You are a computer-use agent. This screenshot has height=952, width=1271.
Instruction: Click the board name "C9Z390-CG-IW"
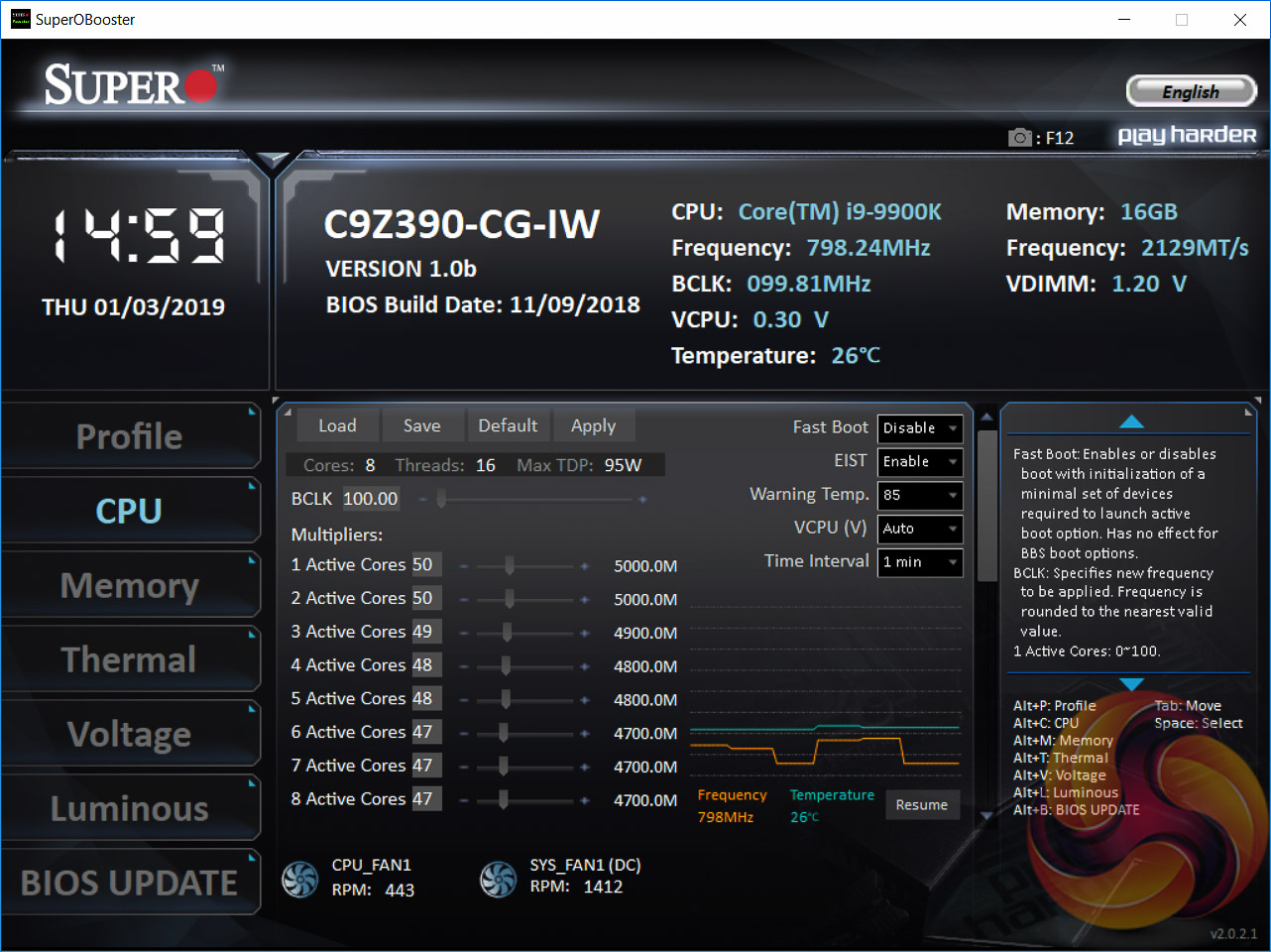point(462,225)
